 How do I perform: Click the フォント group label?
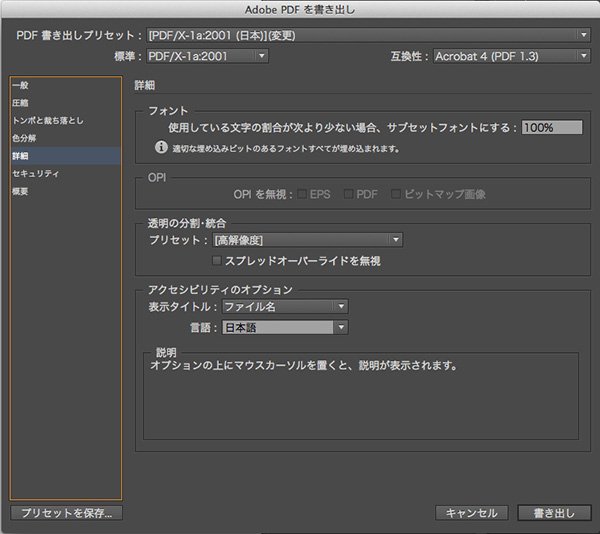(x=168, y=111)
